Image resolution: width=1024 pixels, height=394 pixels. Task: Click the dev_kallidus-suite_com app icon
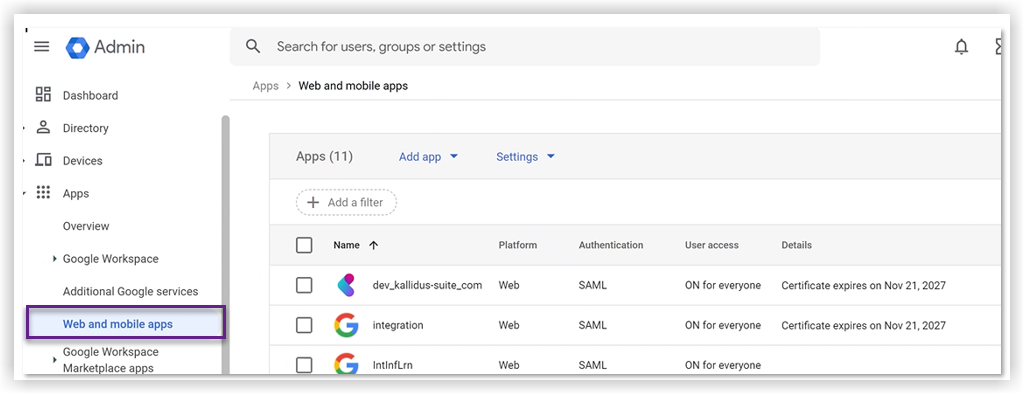click(x=346, y=286)
